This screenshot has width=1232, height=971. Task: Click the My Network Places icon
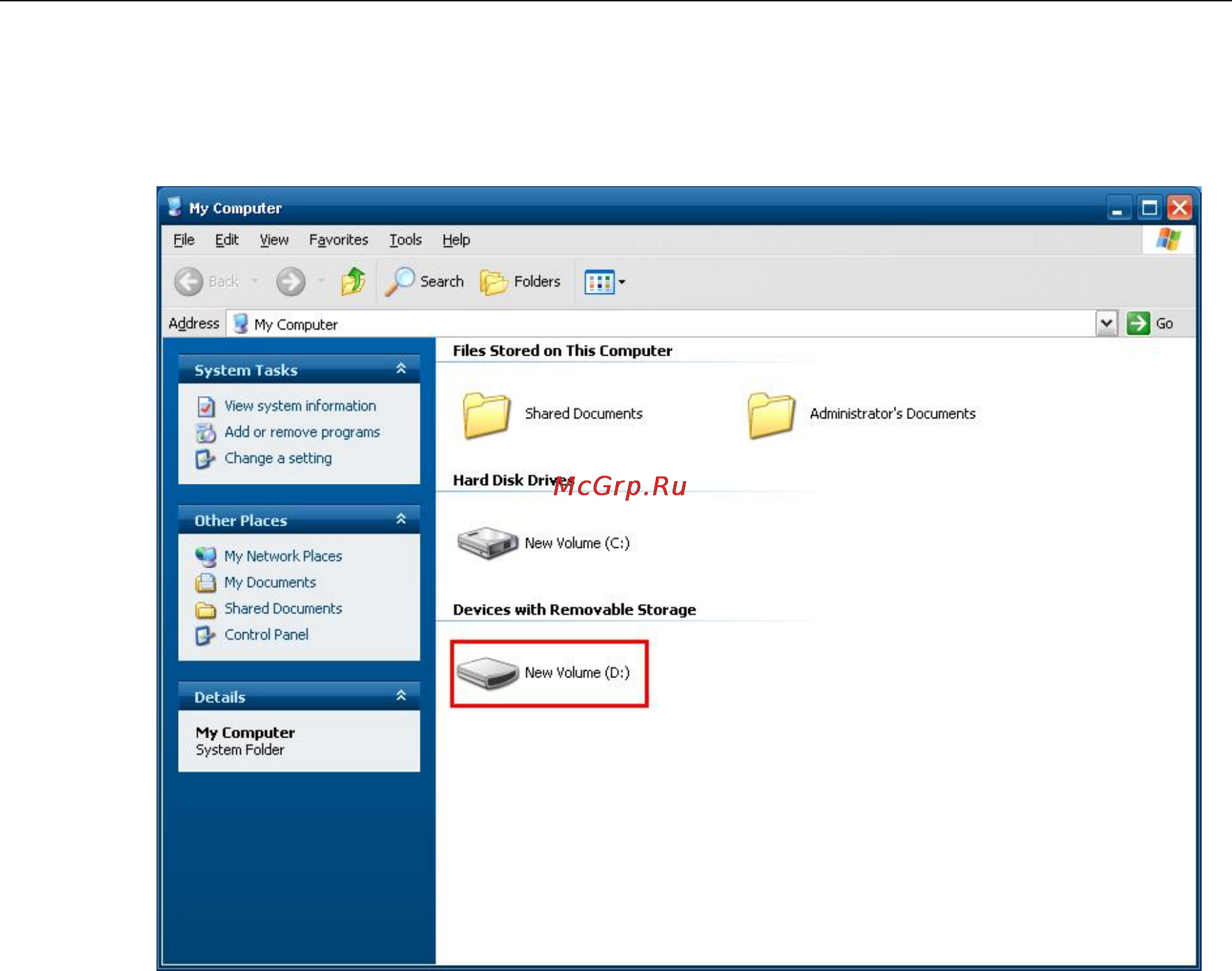(206, 557)
